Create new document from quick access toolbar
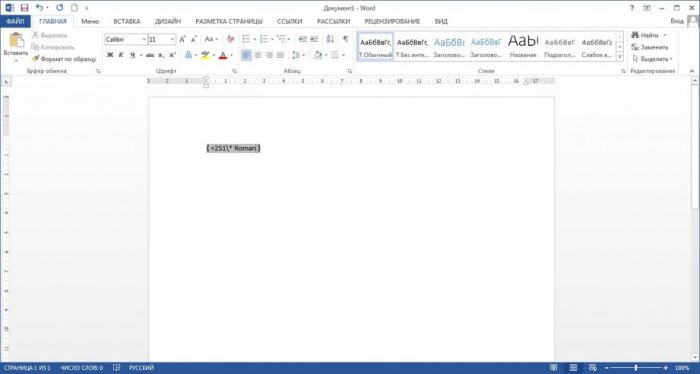 coord(75,8)
